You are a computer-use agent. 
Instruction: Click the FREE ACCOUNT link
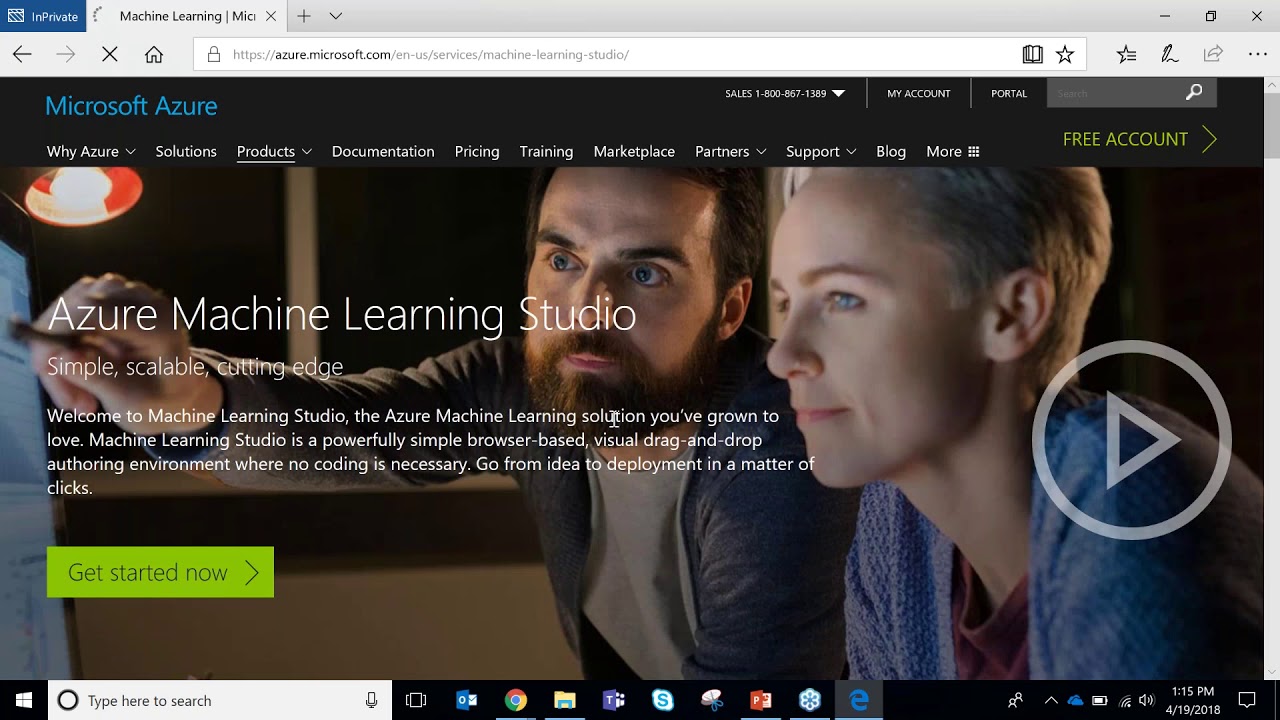point(1139,139)
